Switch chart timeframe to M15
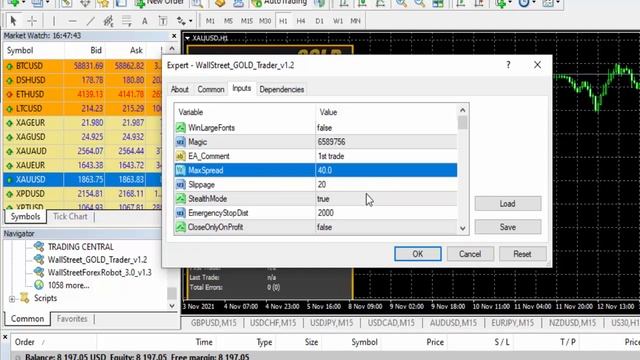The width and height of the screenshot is (640, 360). point(247,21)
